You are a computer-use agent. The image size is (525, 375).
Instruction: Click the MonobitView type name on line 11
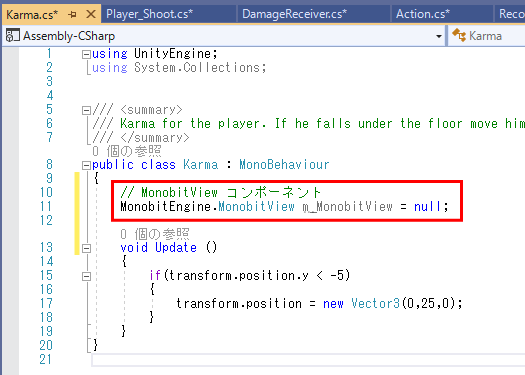pos(256,207)
